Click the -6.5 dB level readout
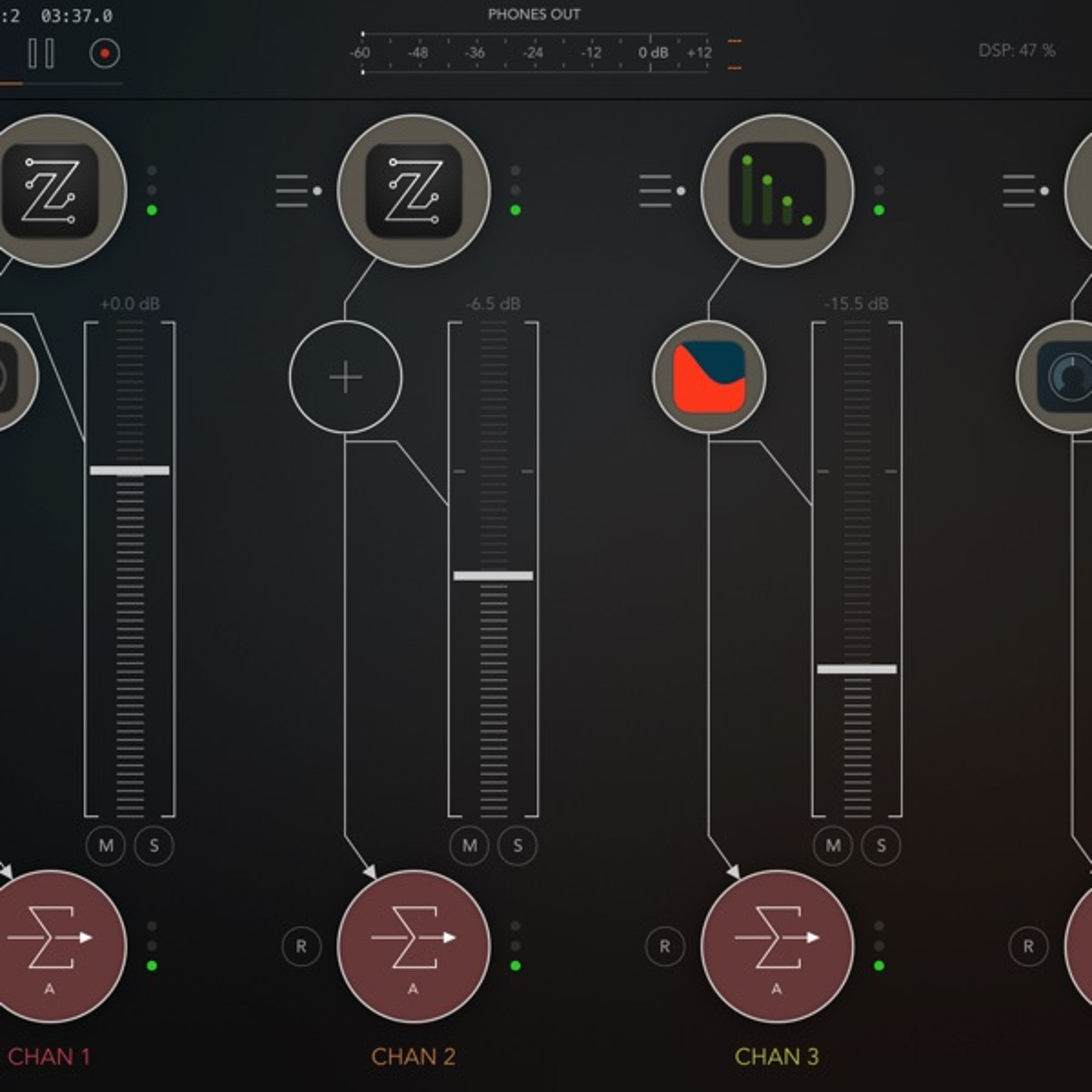The image size is (1092, 1092). tap(493, 304)
